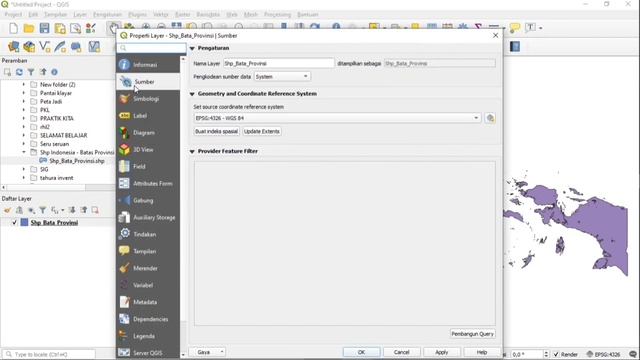Click the New Print Layout icon
Screen dimensions: 640x360
coord(60,28)
